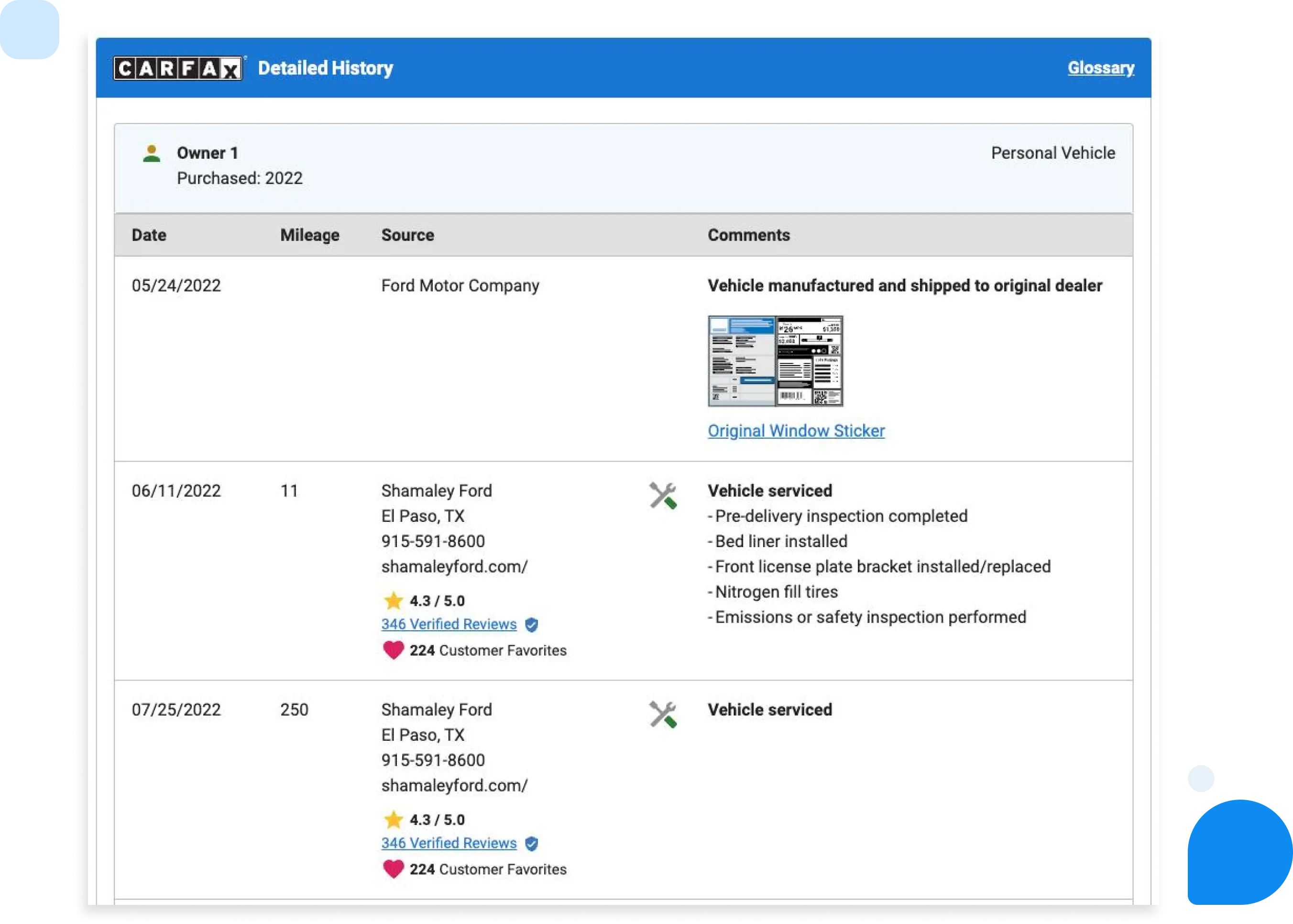This screenshot has width=1293, height=924.
Task: Click wrench icon for 06/11/2022 service
Action: pyautogui.click(x=662, y=495)
